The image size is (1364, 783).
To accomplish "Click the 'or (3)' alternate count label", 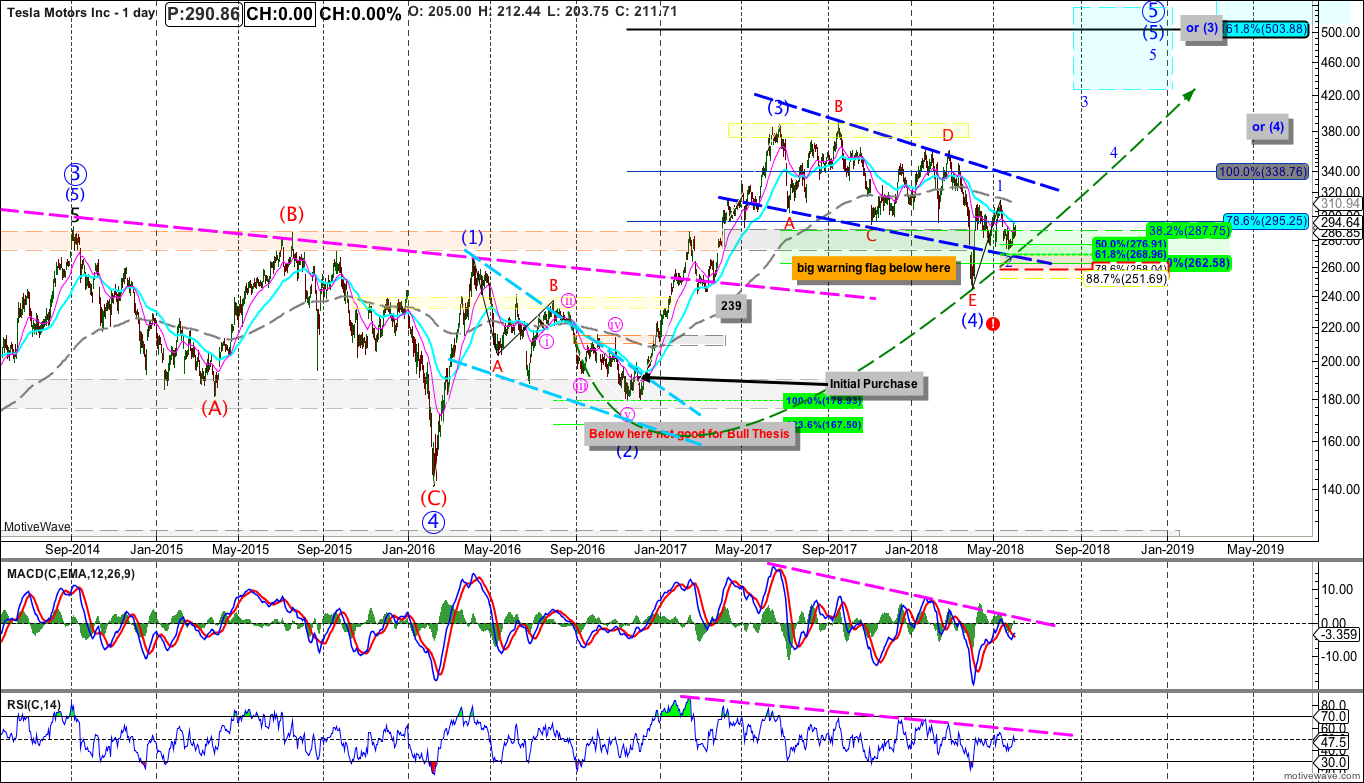I will (1201, 28).
